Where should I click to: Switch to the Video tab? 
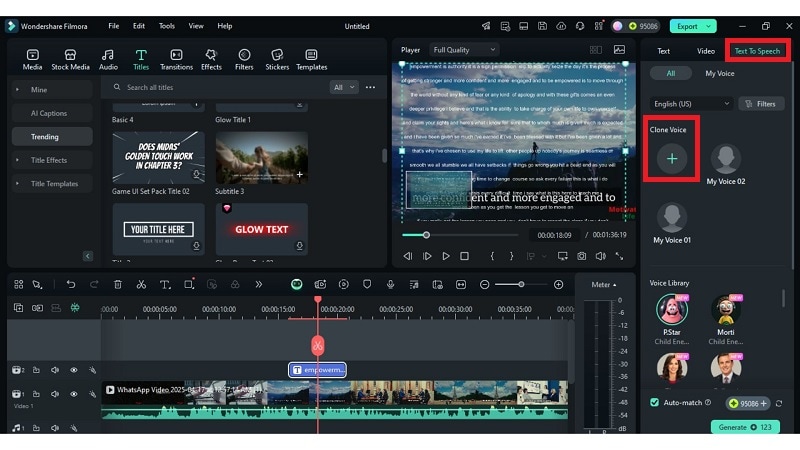[x=706, y=51]
